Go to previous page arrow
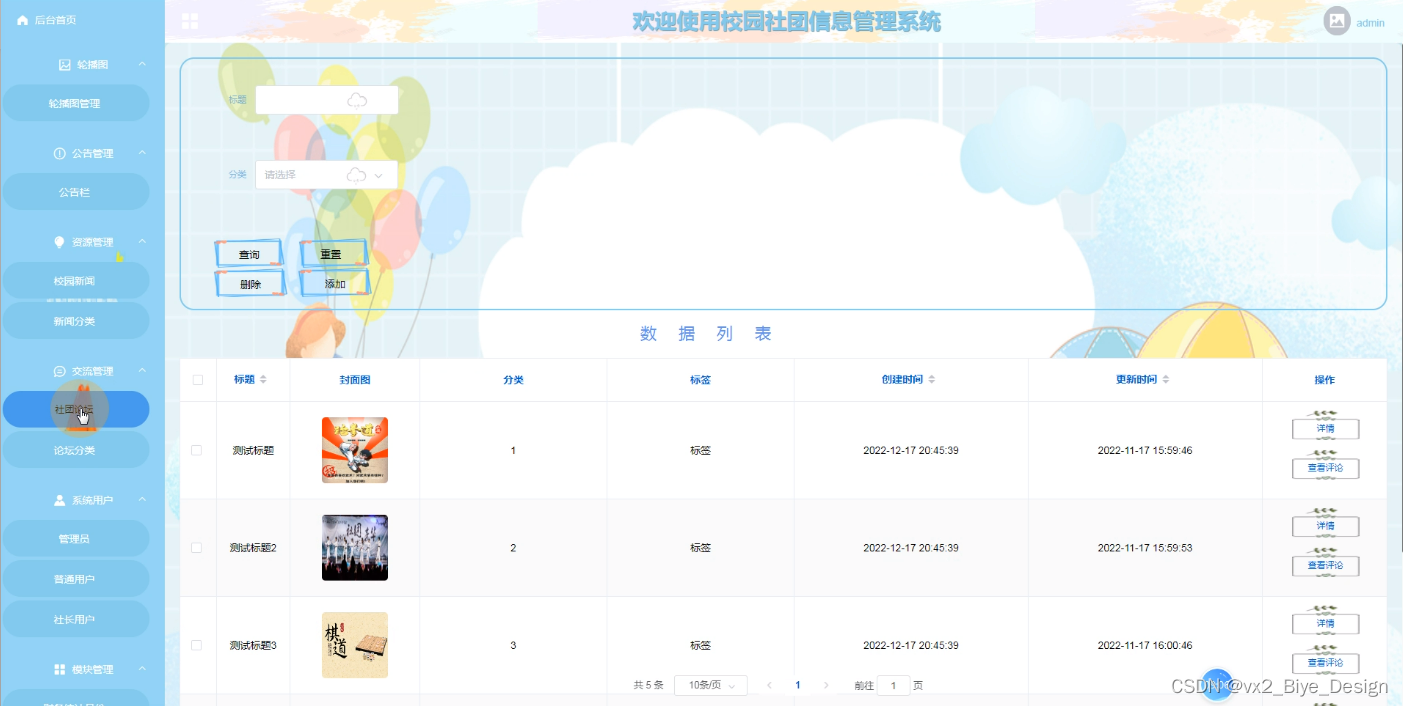This screenshot has height=706, width=1403. (769, 685)
